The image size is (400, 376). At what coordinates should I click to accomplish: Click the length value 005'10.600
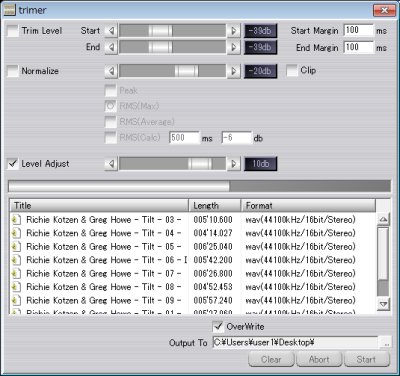[x=213, y=220]
